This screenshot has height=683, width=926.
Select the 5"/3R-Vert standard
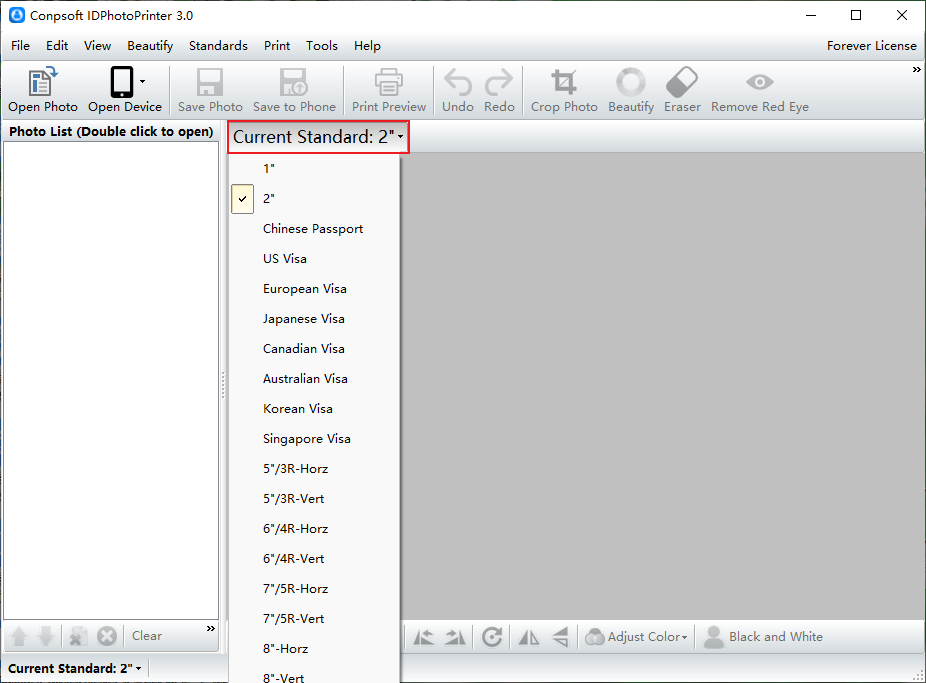point(314,499)
